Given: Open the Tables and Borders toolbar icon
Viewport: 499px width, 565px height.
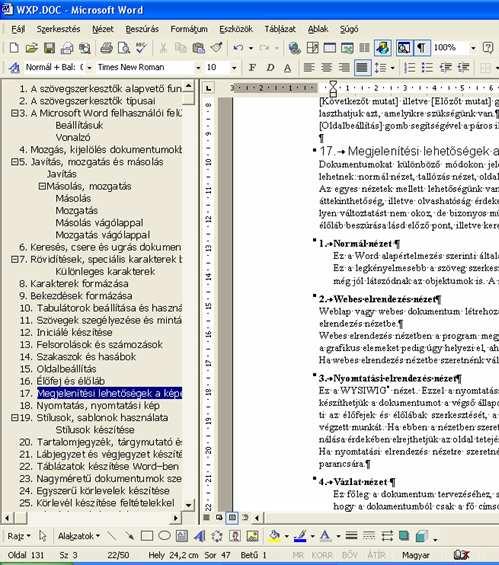Looking at the screenshot, I should click(x=312, y=48).
